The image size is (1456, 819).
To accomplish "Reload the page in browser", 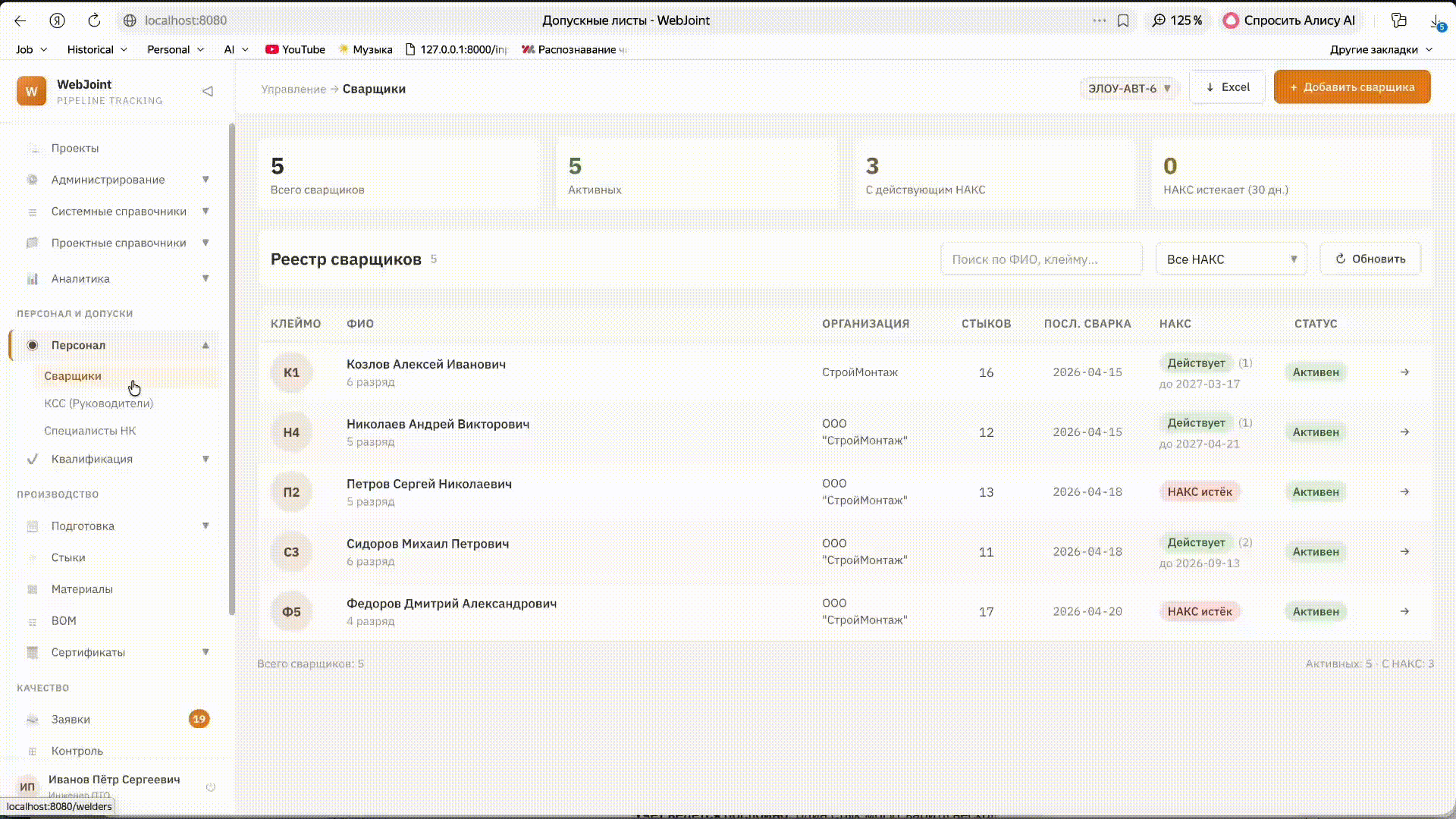I will [94, 20].
